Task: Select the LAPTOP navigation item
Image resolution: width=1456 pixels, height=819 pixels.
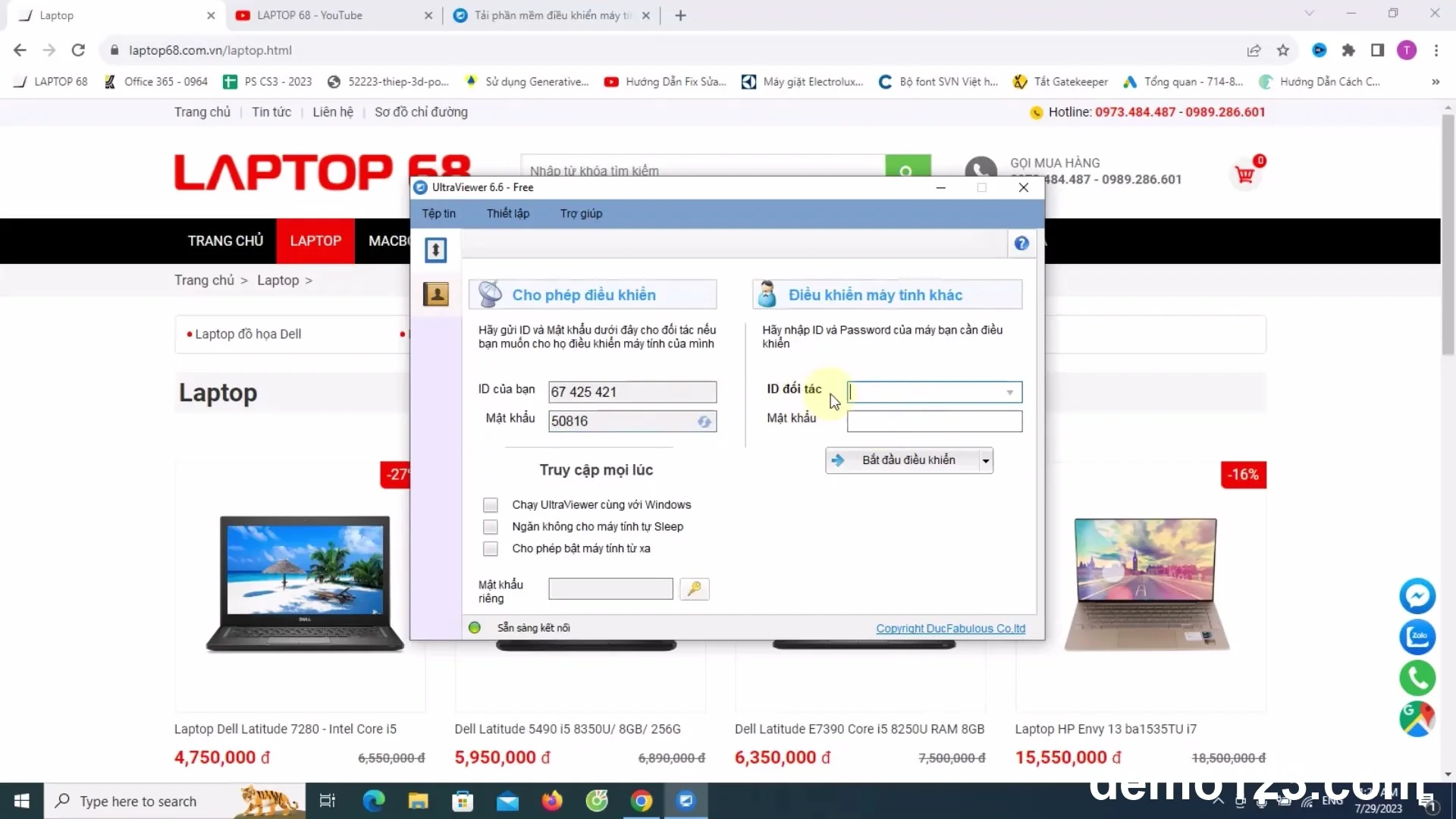Action: tap(315, 241)
